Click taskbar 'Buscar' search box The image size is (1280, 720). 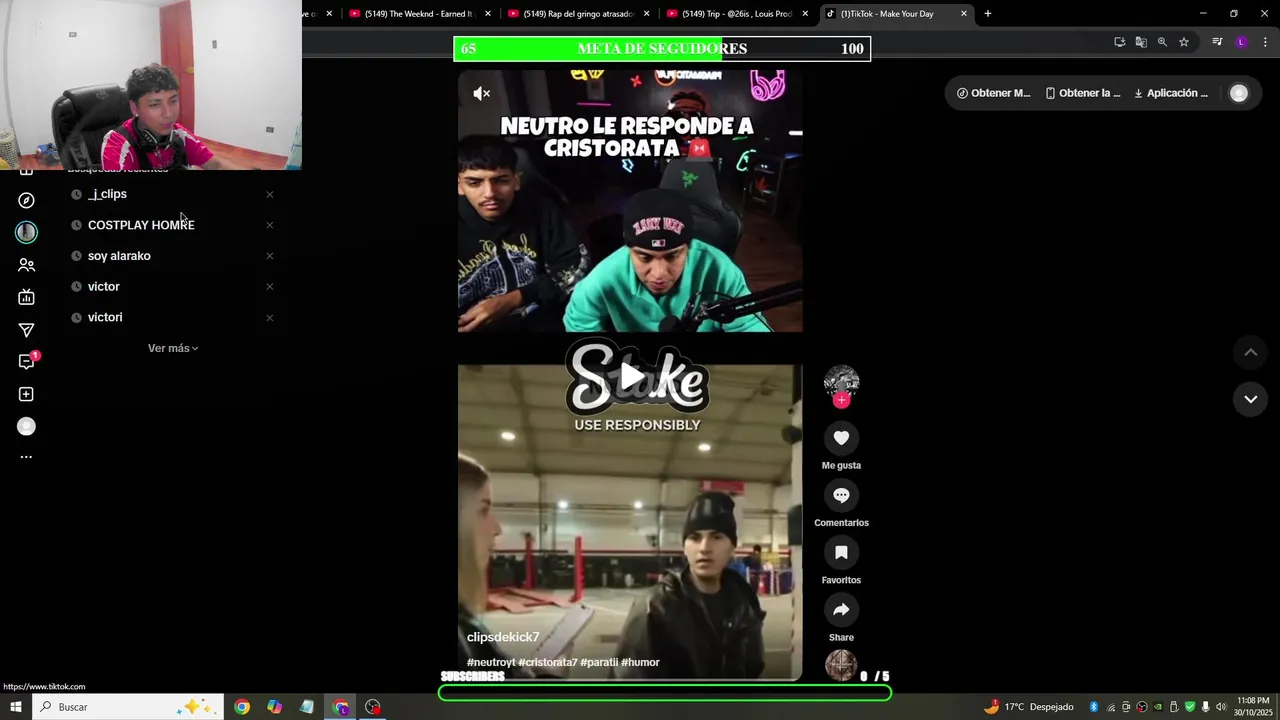pos(128,707)
